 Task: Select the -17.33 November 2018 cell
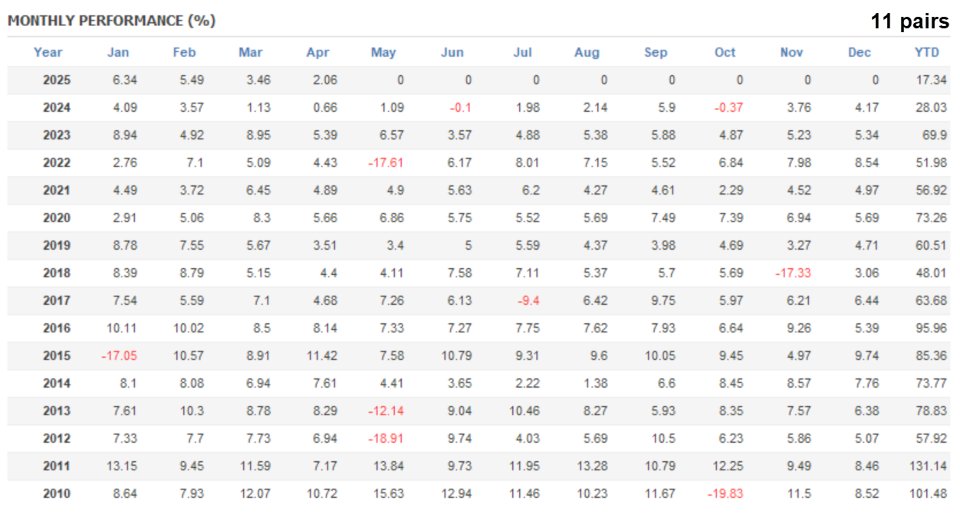[792, 272]
